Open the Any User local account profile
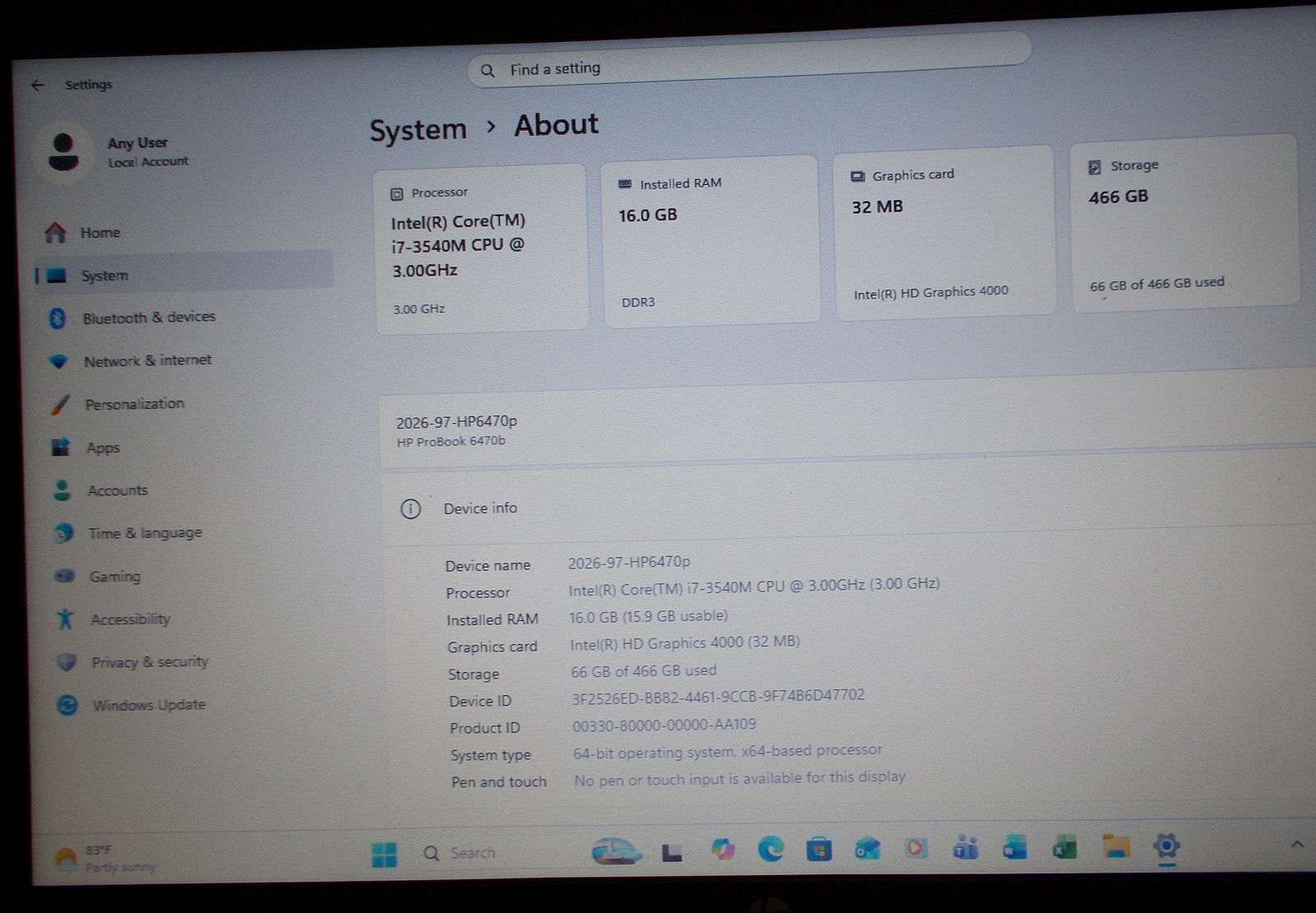The height and width of the screenshot is (913, 1316). coord(114,152)
